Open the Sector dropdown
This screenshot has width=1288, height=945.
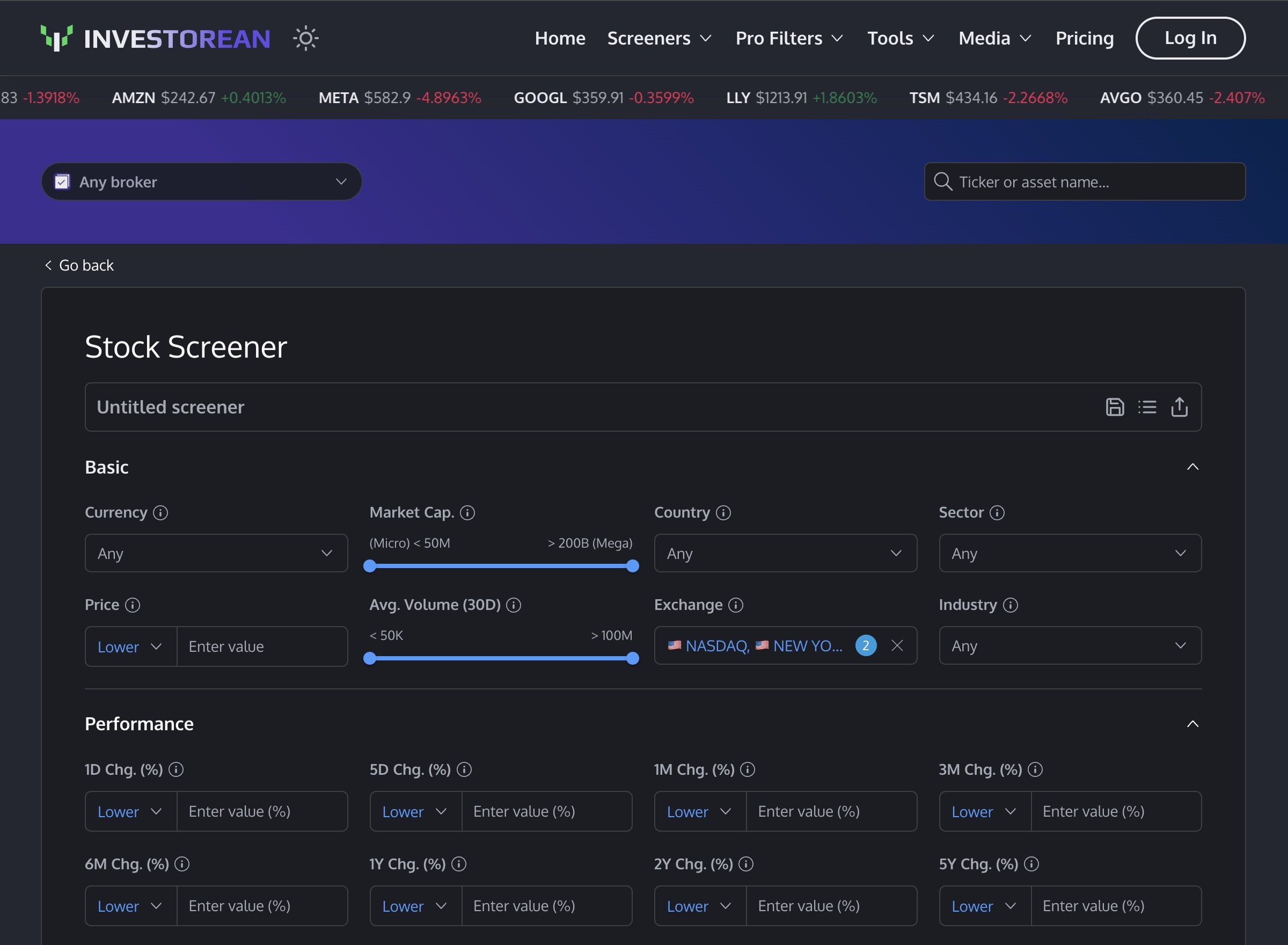click(x=1070, y=553)
